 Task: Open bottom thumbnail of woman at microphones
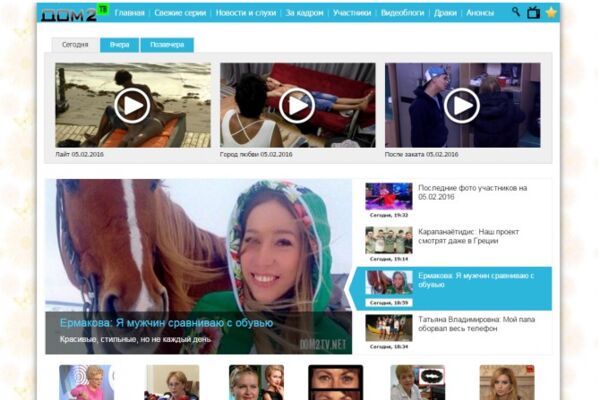173,382
